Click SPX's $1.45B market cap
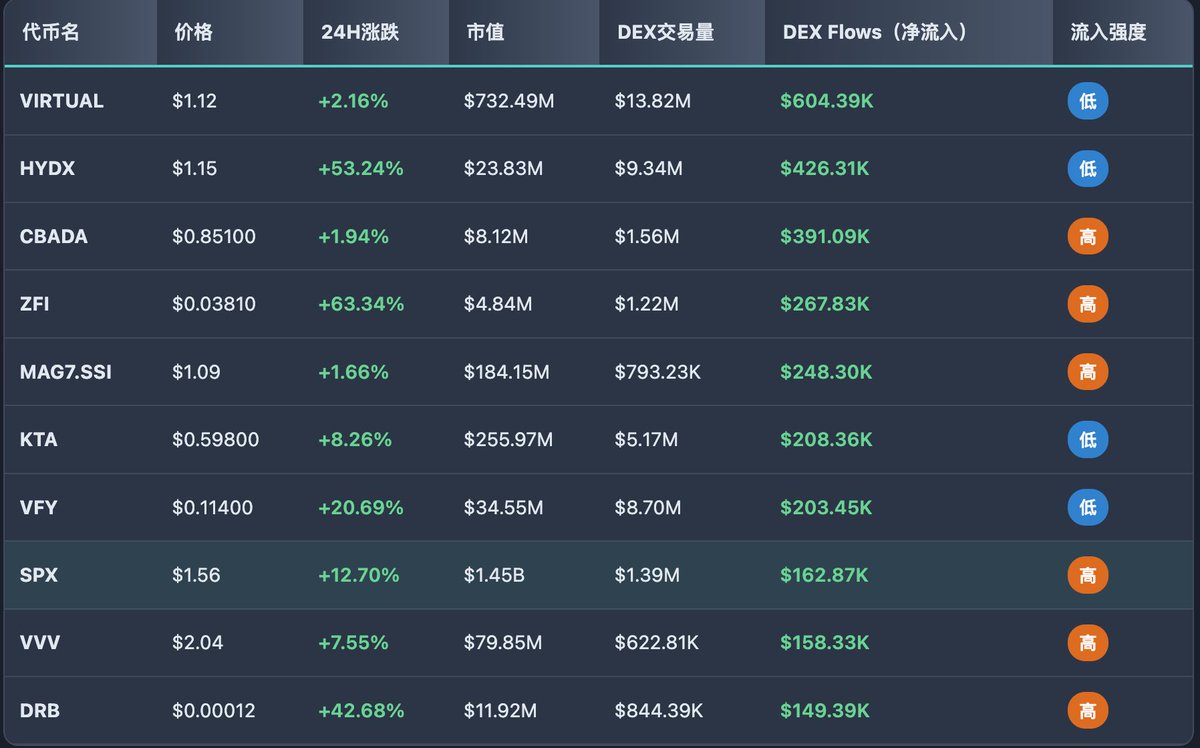1200x748 pixels. [x=495, y=575]
